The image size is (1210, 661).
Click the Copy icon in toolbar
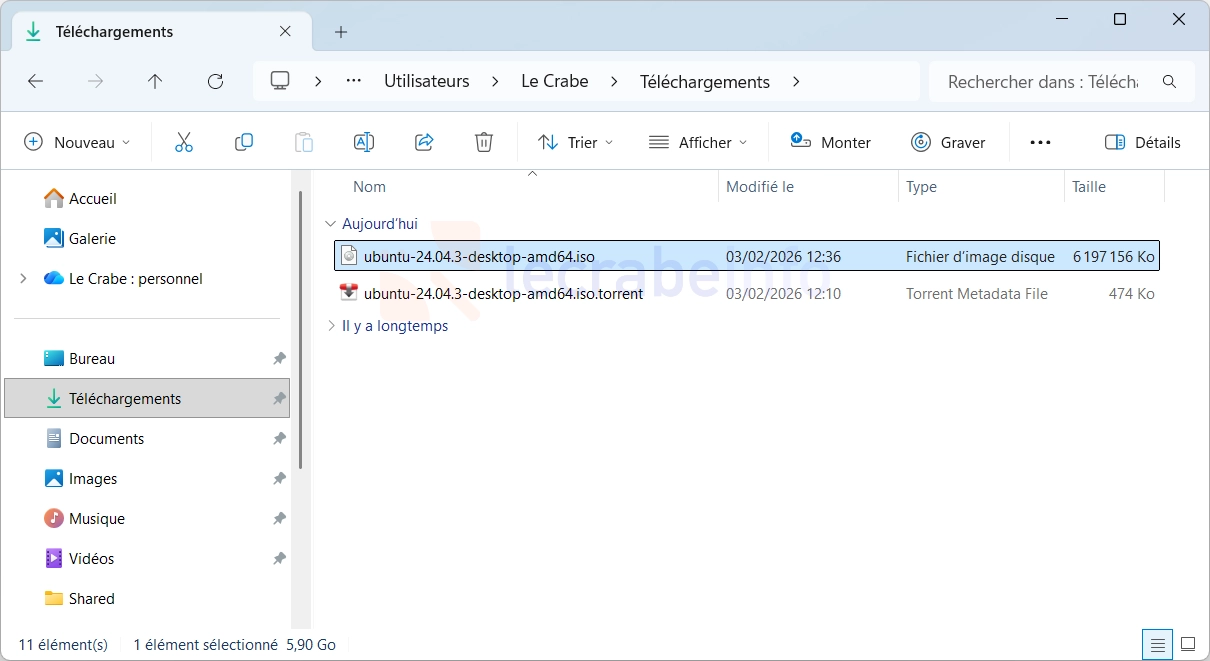point(244,142)
